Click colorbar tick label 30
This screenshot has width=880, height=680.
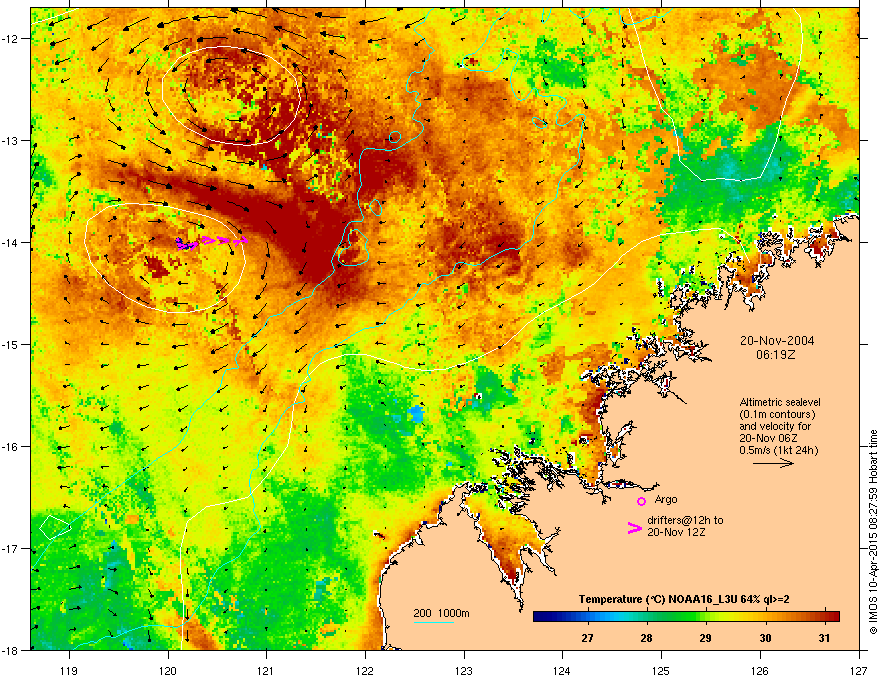tap(766, 638)
